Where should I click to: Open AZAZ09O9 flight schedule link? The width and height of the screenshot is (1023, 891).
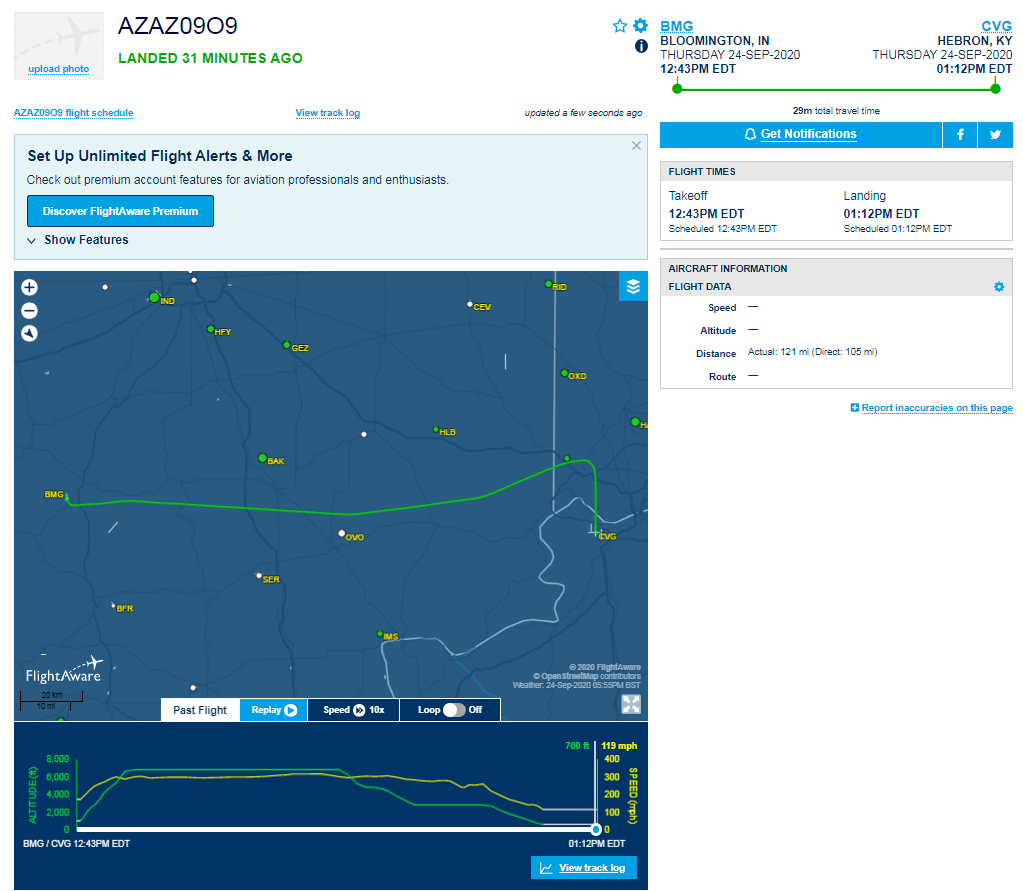tap(74, 113)
